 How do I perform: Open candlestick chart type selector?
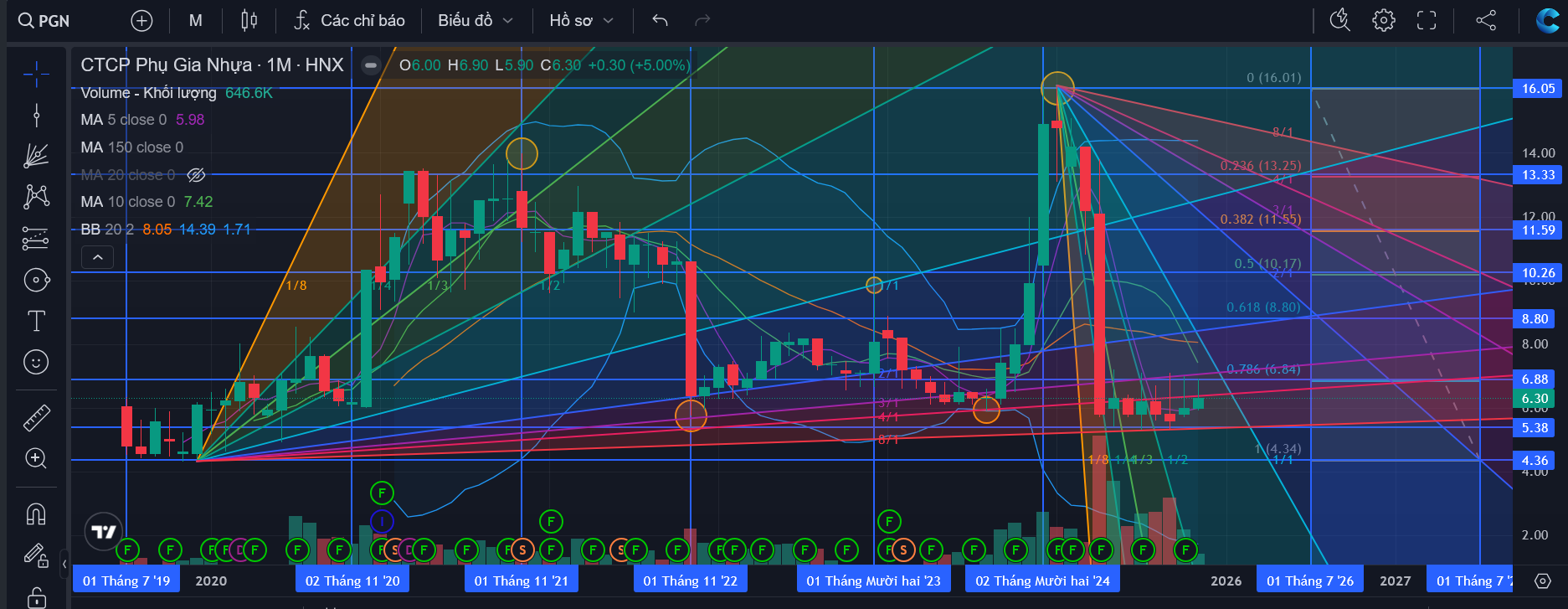point(249,21)
